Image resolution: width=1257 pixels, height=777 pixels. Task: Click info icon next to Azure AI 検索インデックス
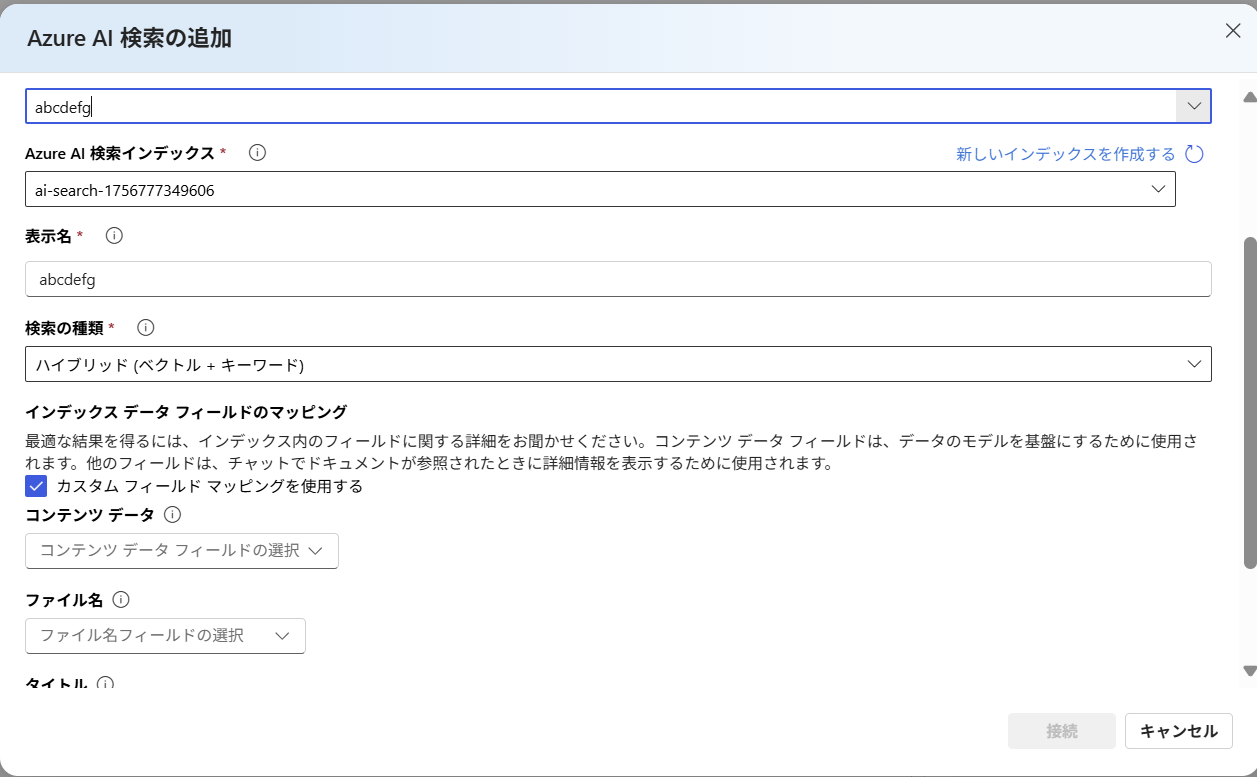[x=257, y=153]
